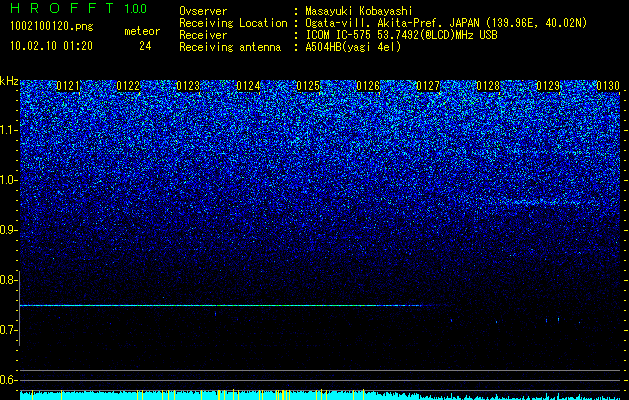Click the 0121 time marker
Viewport: 629px width, 400px height.
[x=68, y=86]
